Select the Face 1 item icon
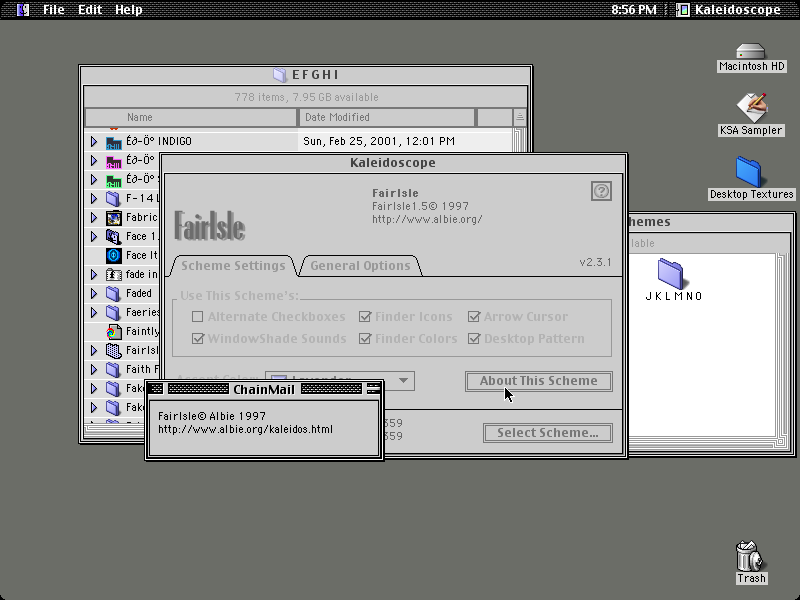The height and width of the screenshot is (600, 800). 113,237
